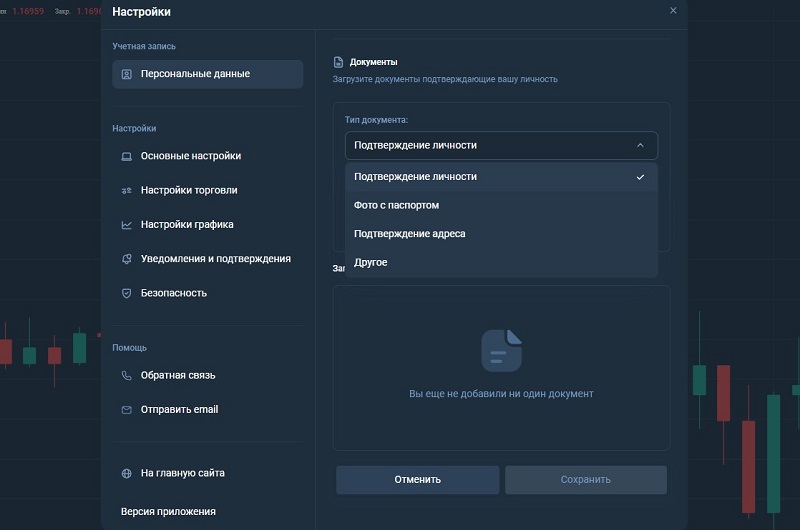Click the Настройки графика chart icon
Screen dimensions: 800x530
click(127, 225)
